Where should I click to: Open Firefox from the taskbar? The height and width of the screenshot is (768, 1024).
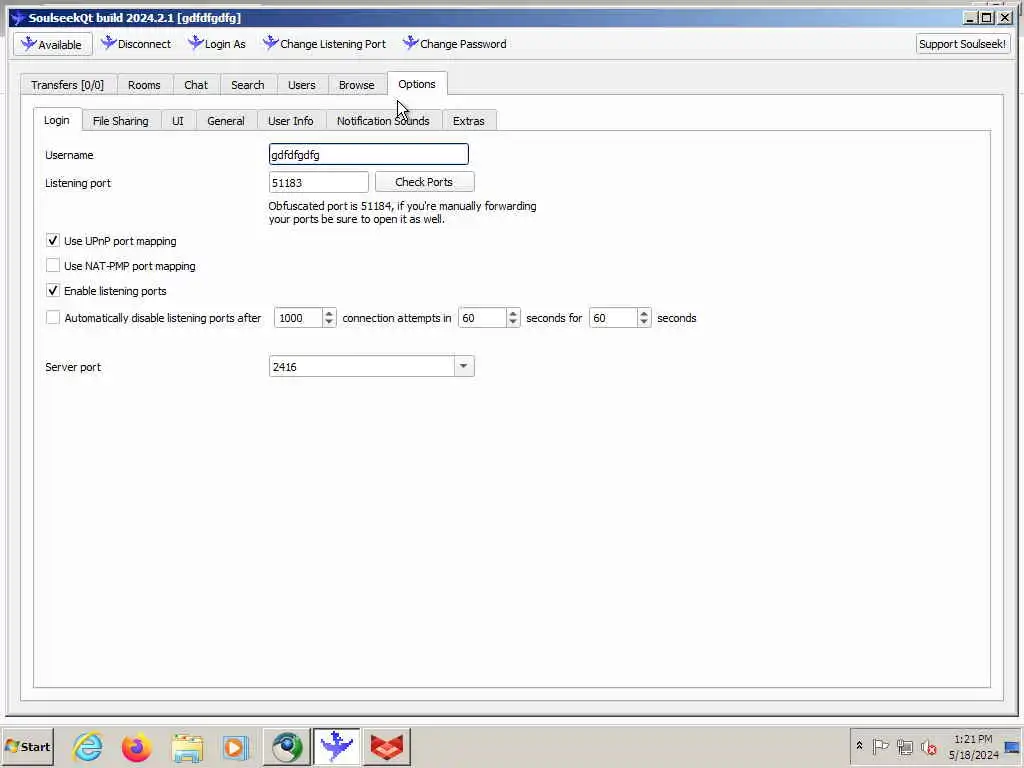(x=136, y=747)
